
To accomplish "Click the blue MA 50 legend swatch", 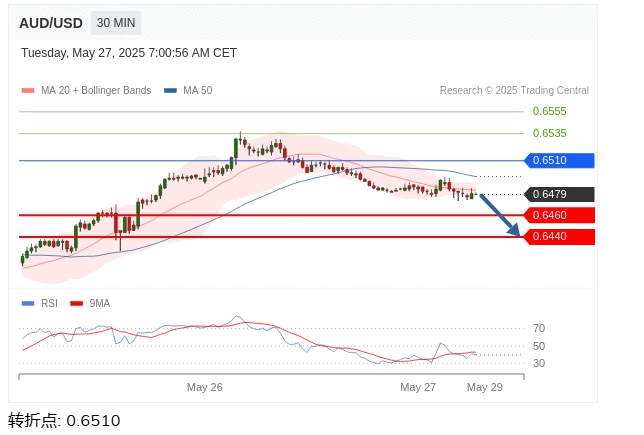I will point(170,90).
